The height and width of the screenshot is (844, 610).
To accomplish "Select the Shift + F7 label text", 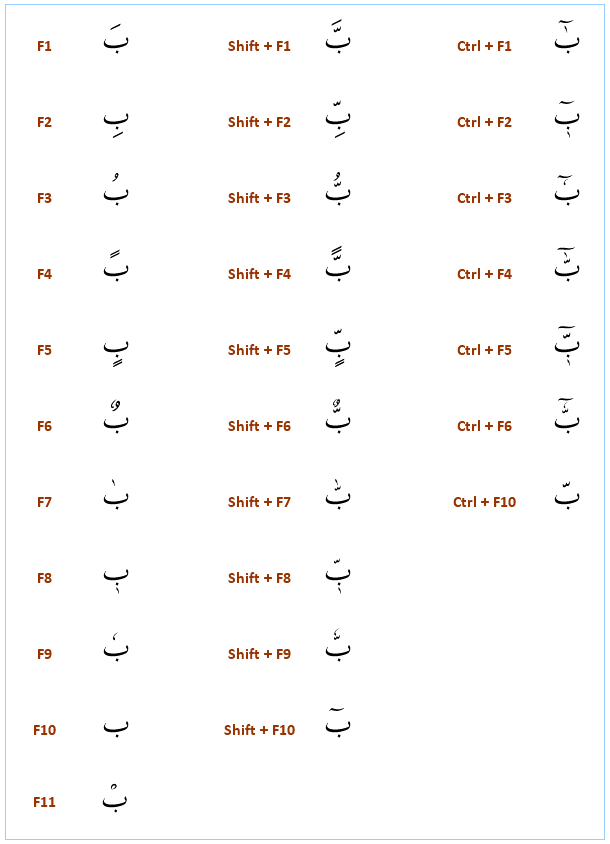I will click(259, 502).
